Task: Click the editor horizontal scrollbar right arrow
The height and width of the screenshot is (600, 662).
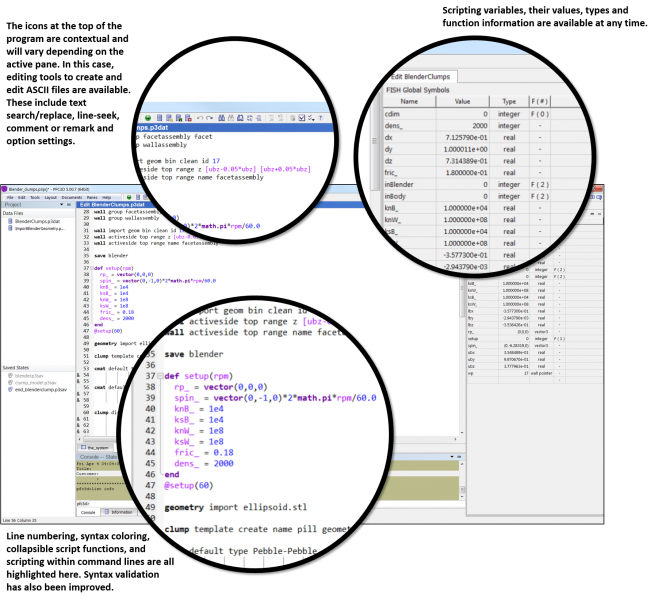Action: pyautogui.click(x=455, y=439)
